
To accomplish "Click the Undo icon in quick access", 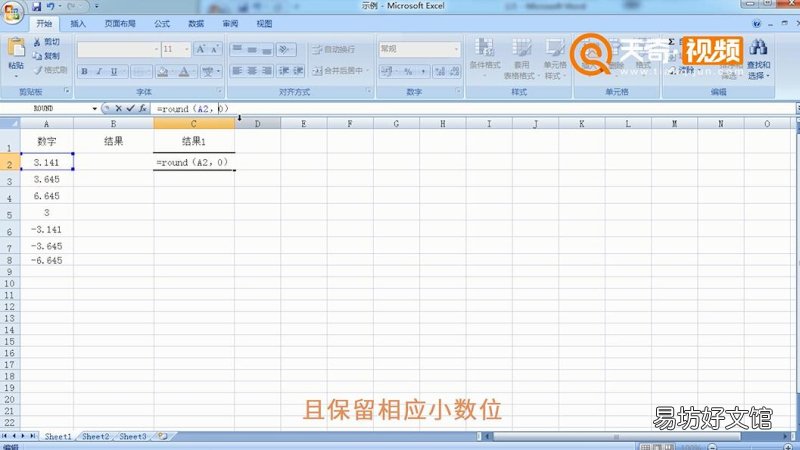I will click(x=51, y=7).
